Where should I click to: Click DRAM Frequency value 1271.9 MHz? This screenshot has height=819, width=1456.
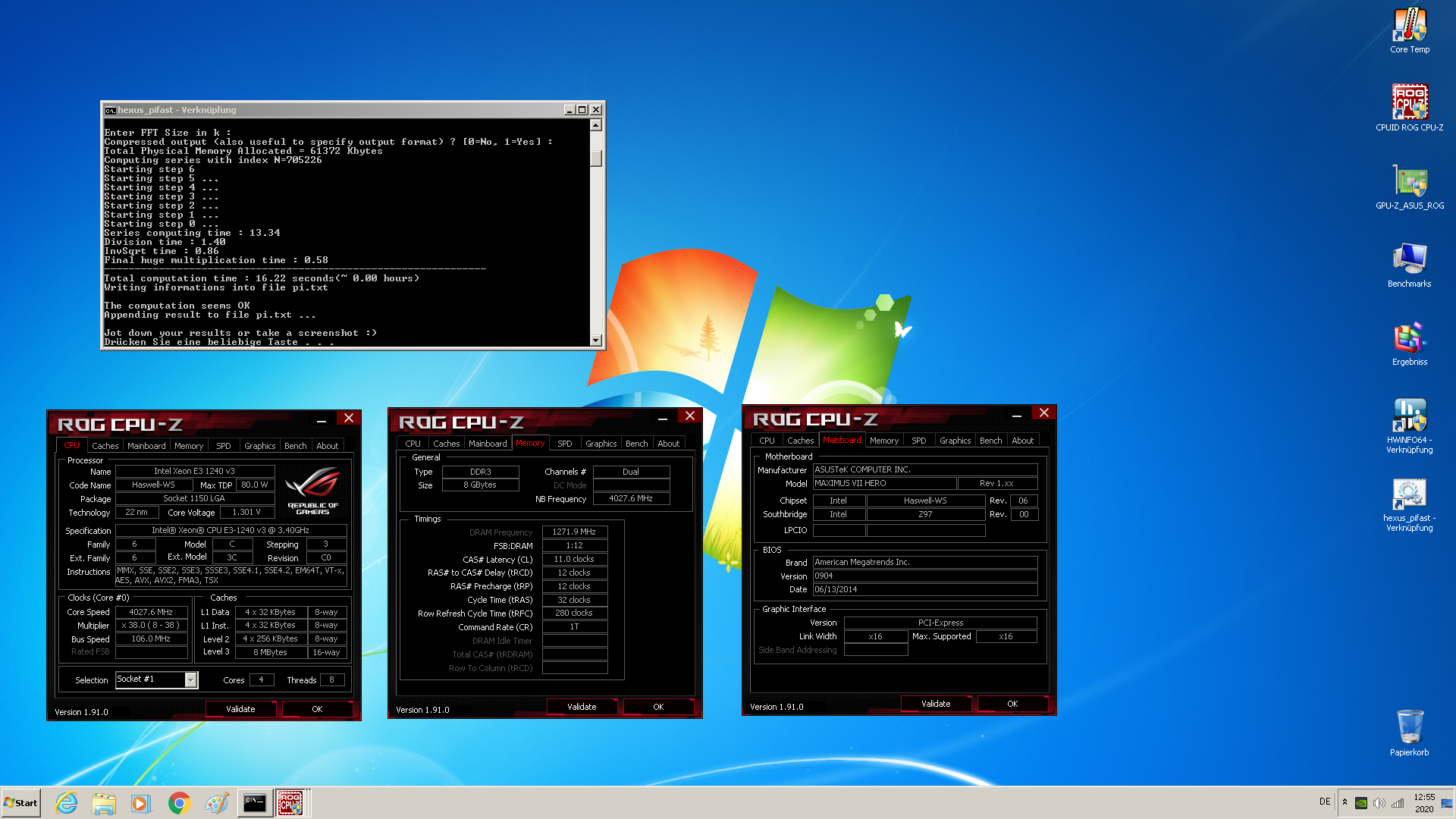[575, 532]
